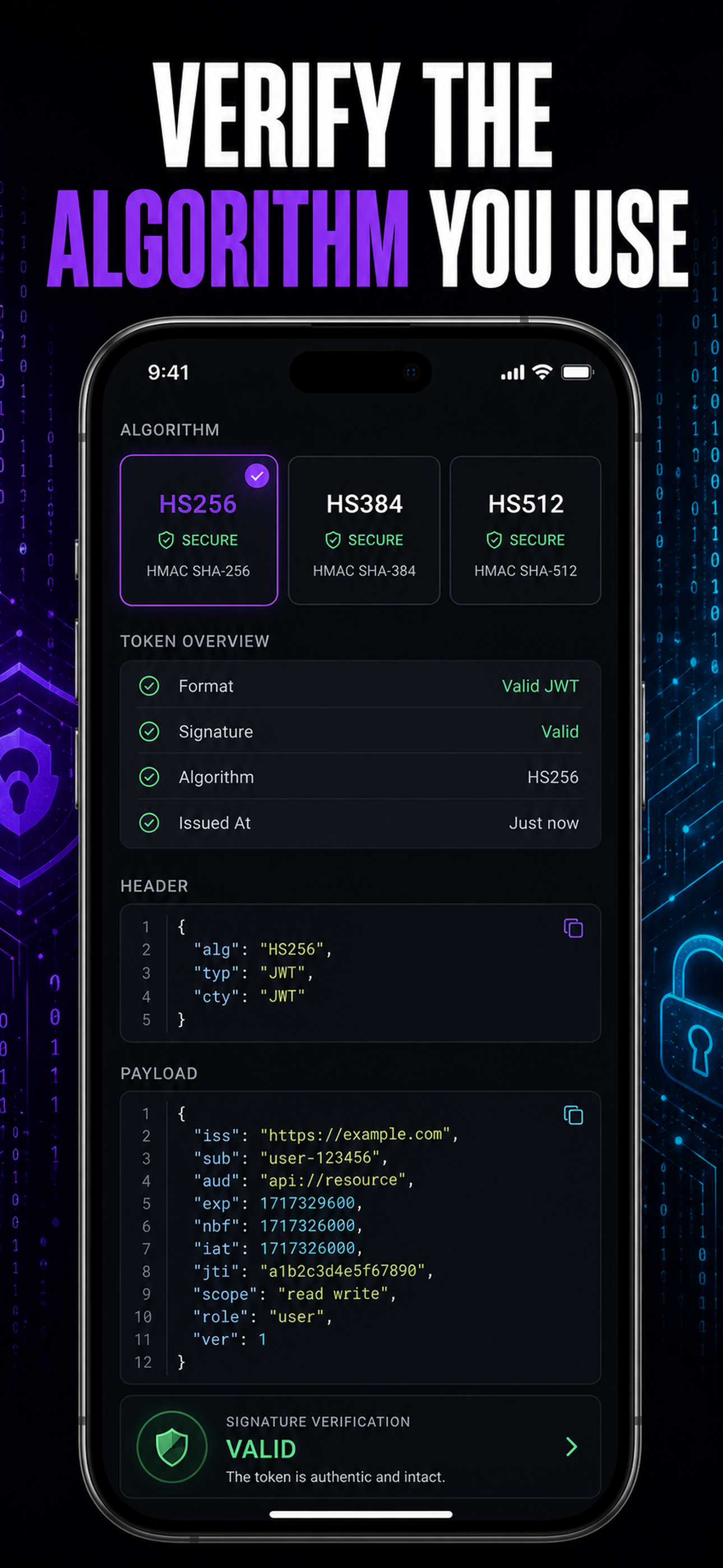Click the ALGORITHM section heading
The image size is (723, 1568).
pos(170,430)
